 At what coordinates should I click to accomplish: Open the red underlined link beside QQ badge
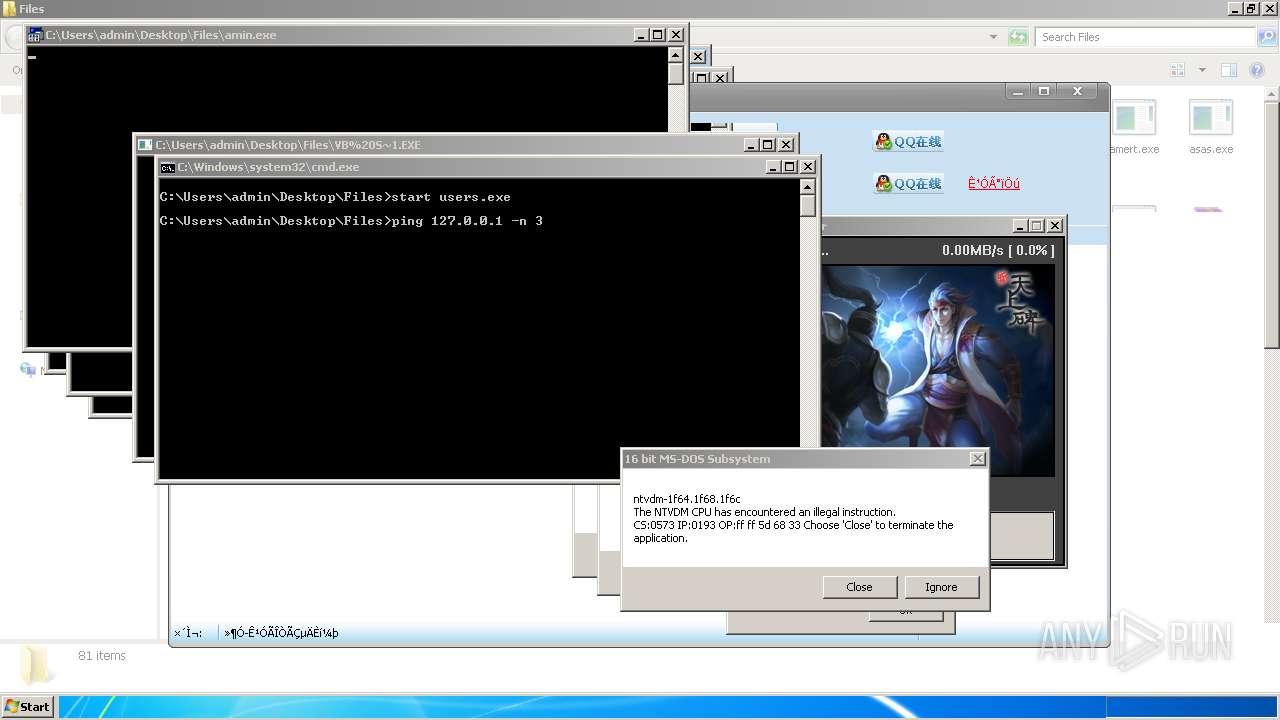[x=994, y=184]
